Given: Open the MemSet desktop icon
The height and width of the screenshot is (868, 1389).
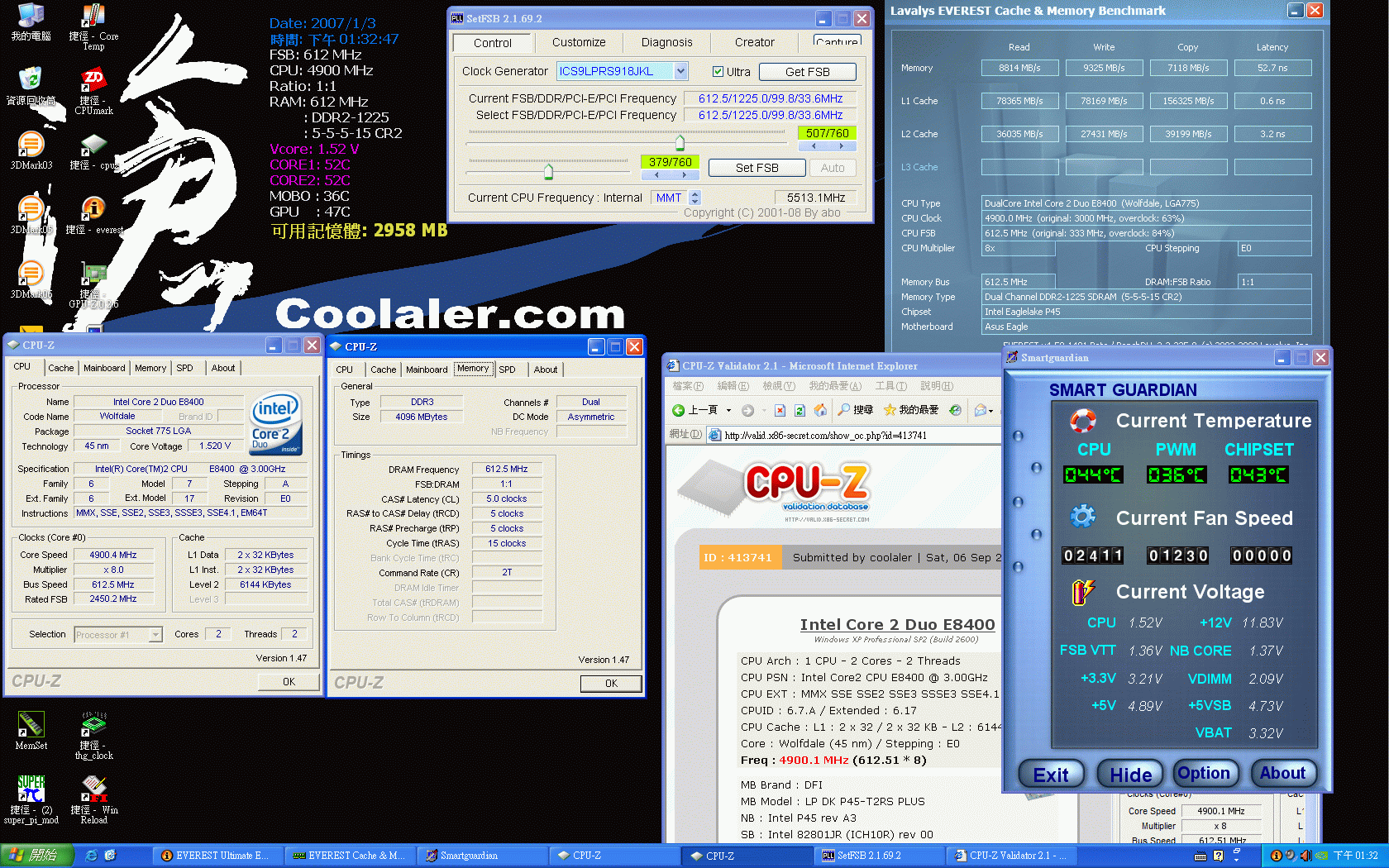Looking at the screenshot, I should 31,725.
